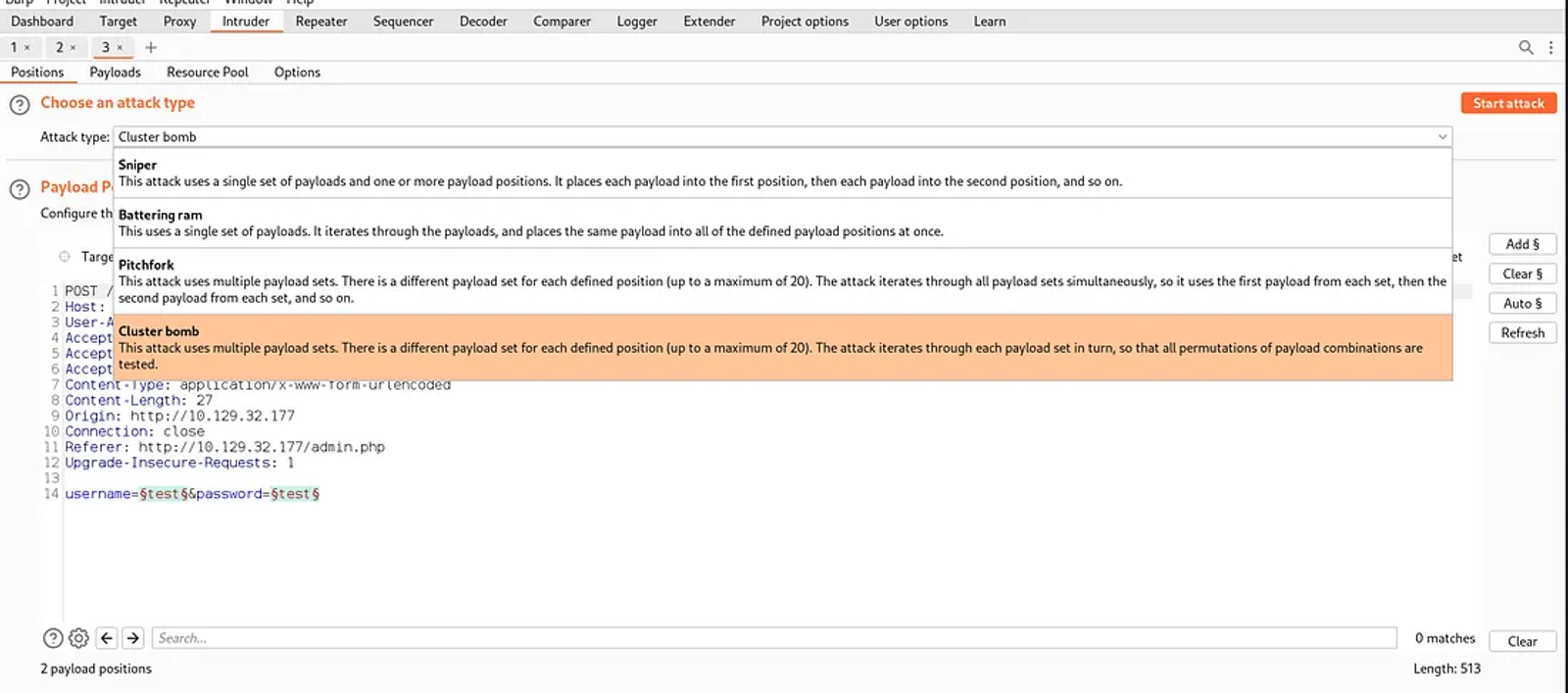Click the Start attack button
Viewport: 1568px width, 693px height.
tap(1508, 103)
